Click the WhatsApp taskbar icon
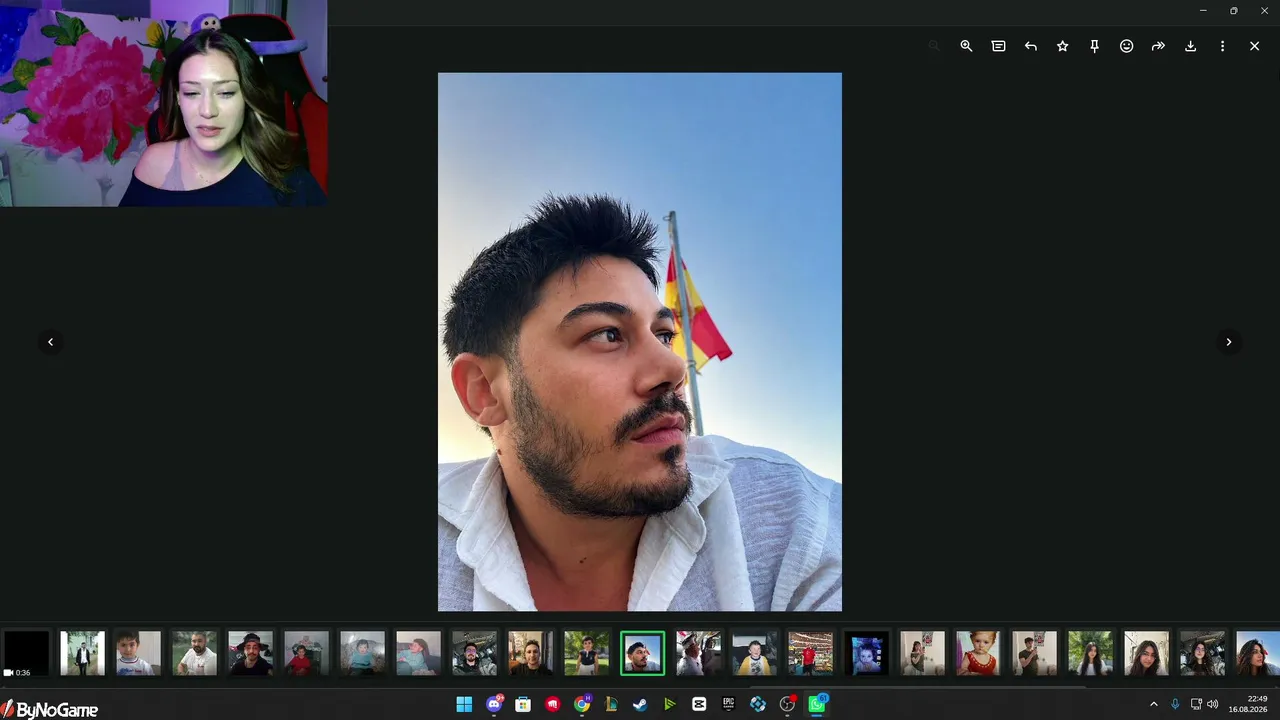 [817, 704]
